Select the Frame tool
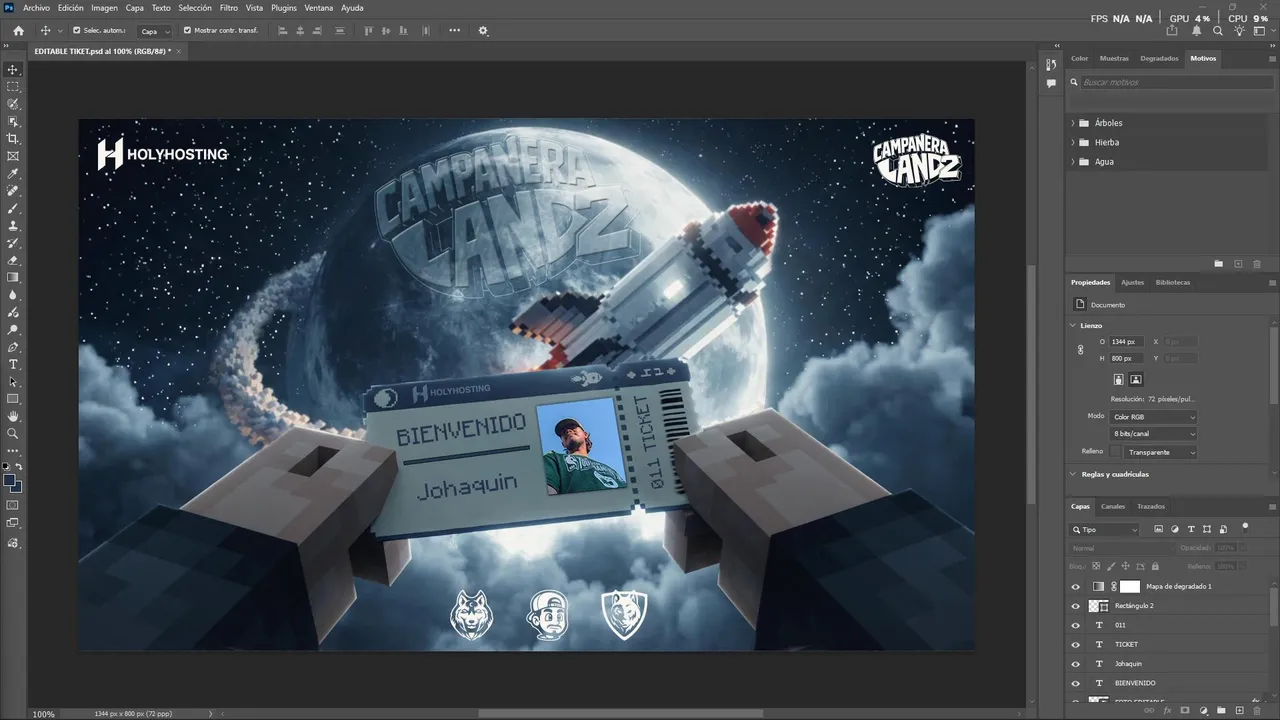This screenshot has width=1280, height=720. coord(13,156)
